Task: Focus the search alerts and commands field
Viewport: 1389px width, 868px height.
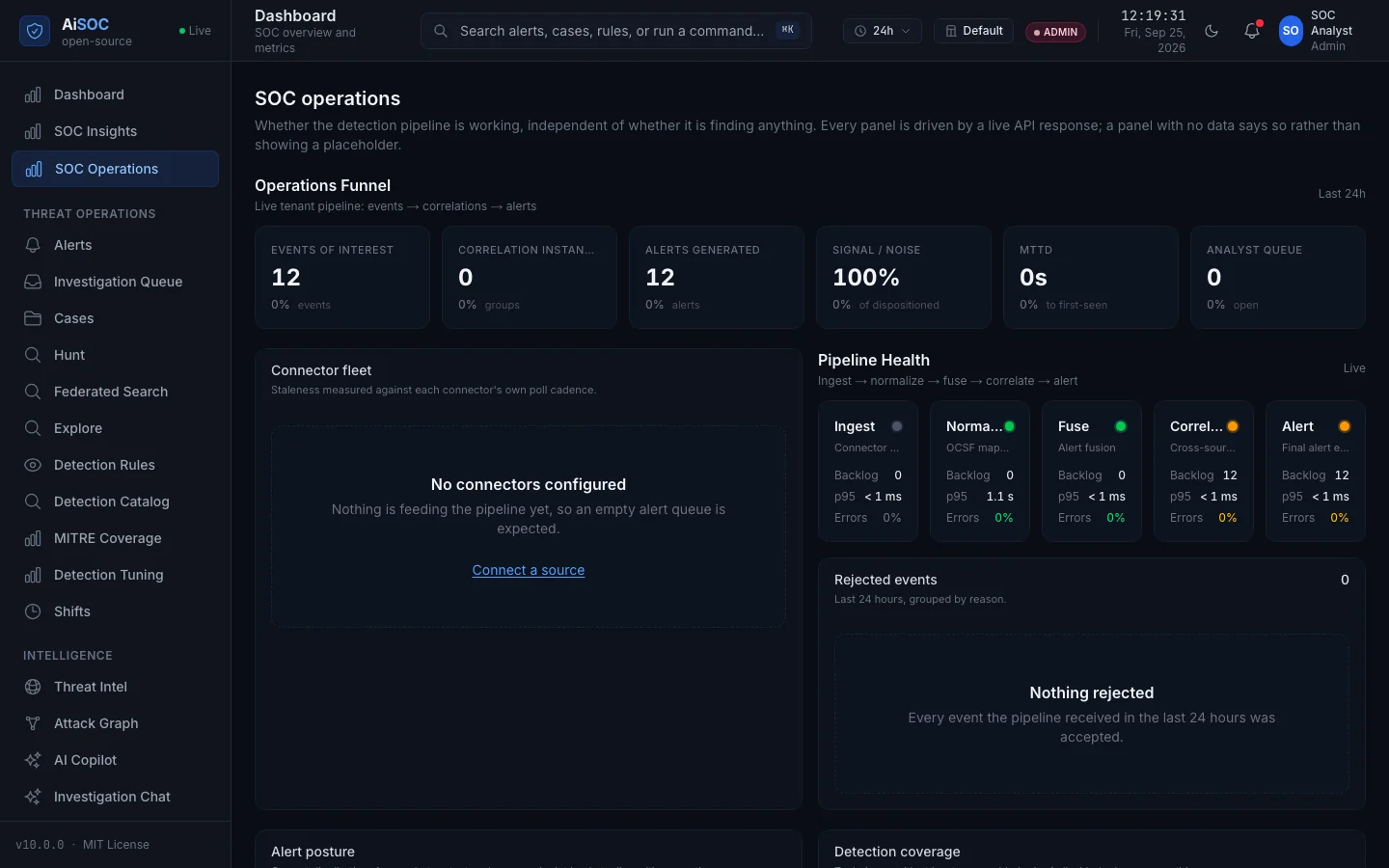Action: (x=615, y=31)
